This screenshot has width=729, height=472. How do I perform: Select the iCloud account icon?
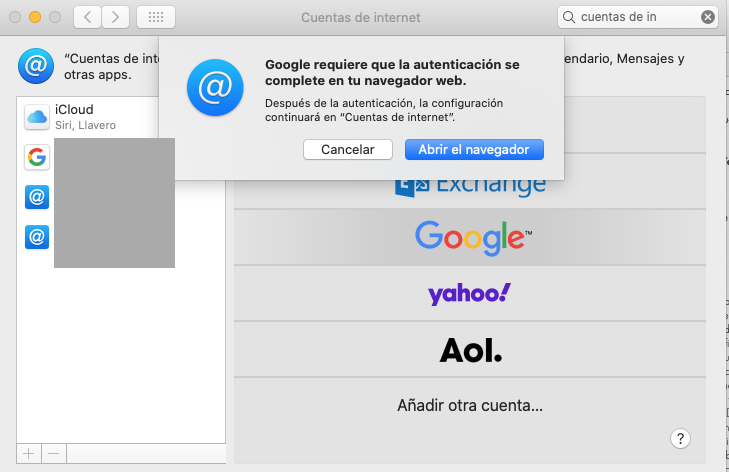pyautogui.click(x=37, y=117)
